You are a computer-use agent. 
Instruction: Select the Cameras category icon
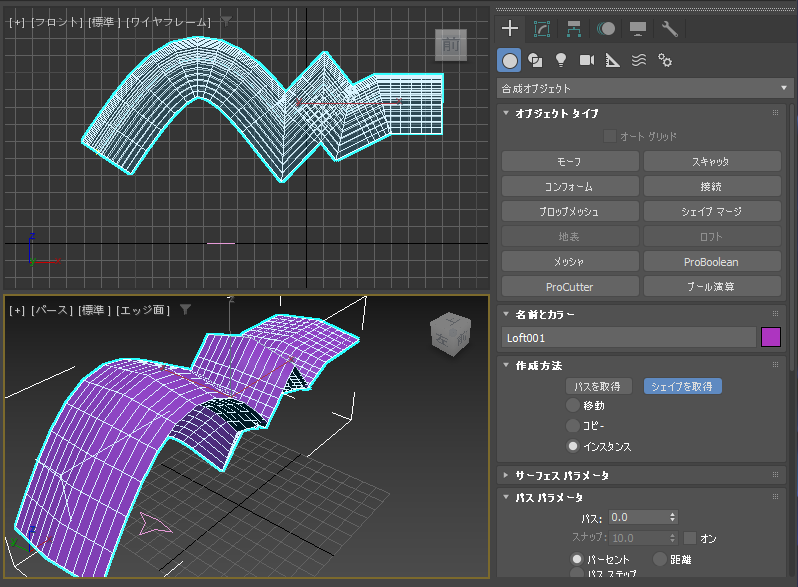click(x=587, y=61)
